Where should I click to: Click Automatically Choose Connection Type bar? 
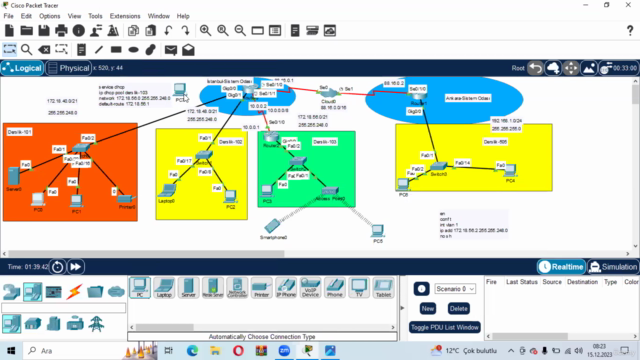point(262,337)
